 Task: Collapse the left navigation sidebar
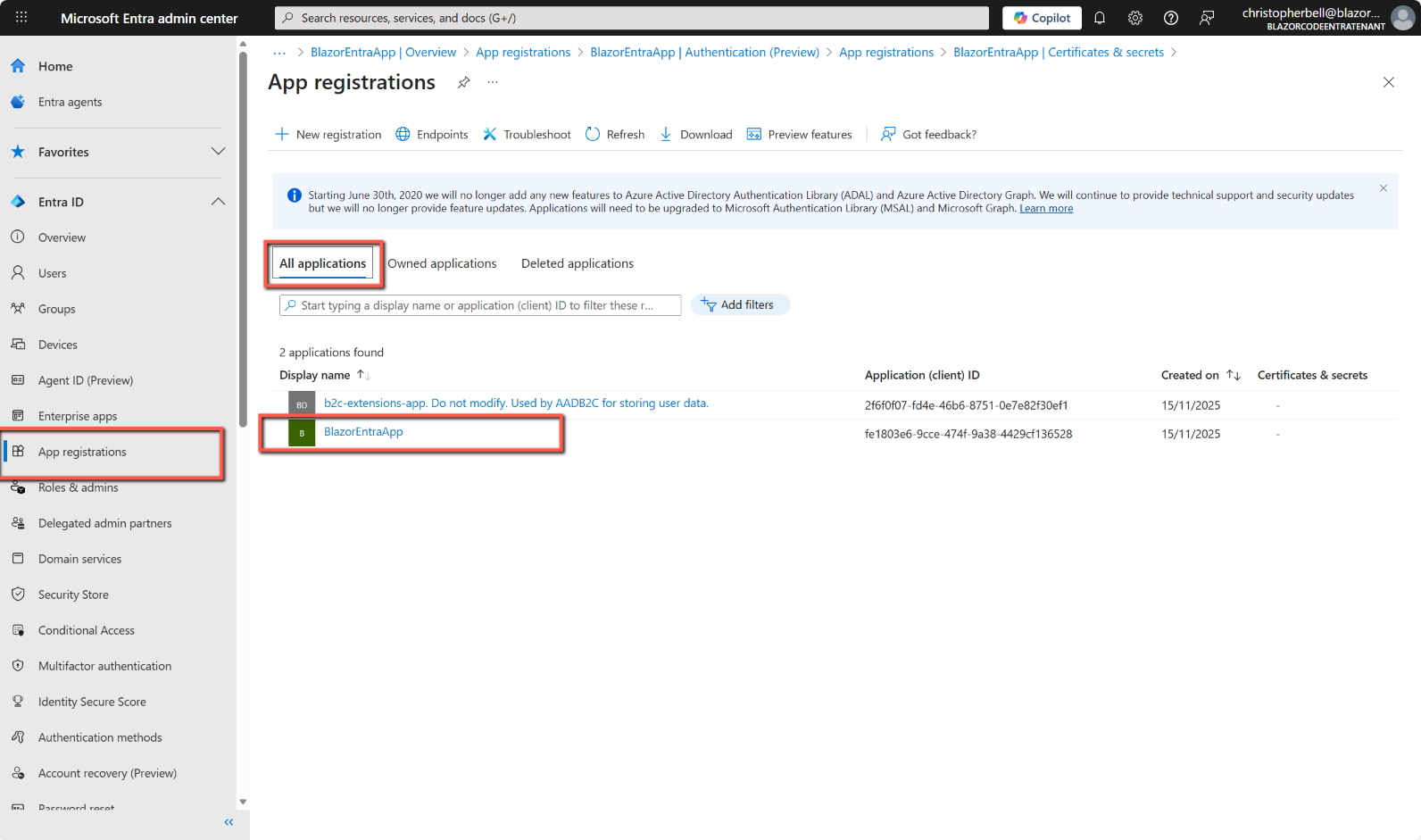[x=229, y=822]
